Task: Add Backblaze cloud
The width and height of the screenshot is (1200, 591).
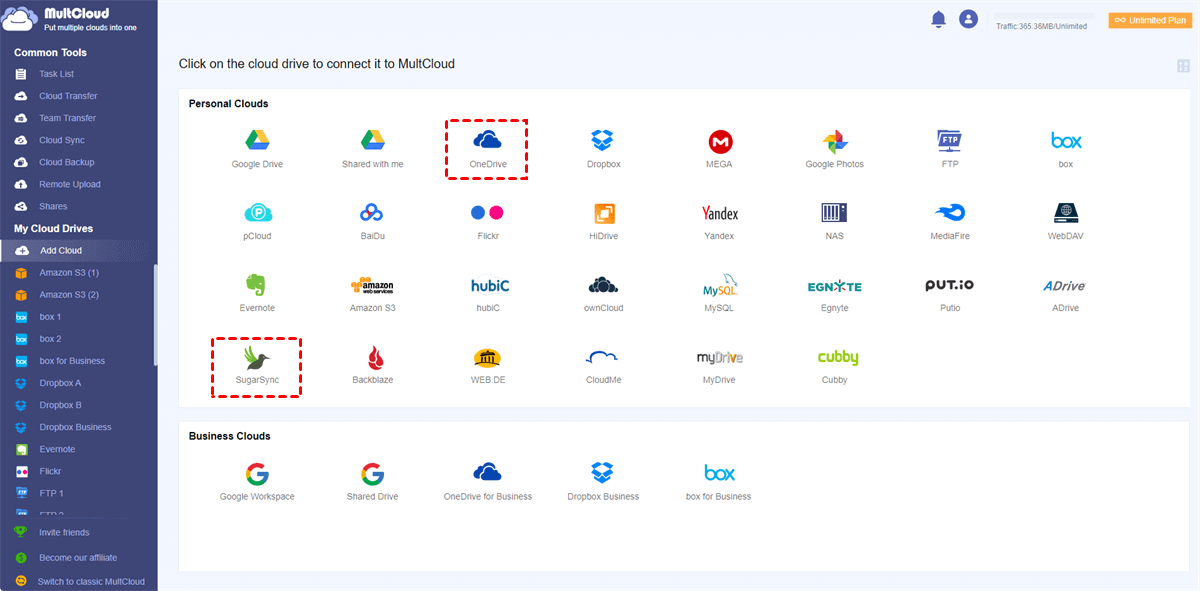Action: [x=373, y=366]
